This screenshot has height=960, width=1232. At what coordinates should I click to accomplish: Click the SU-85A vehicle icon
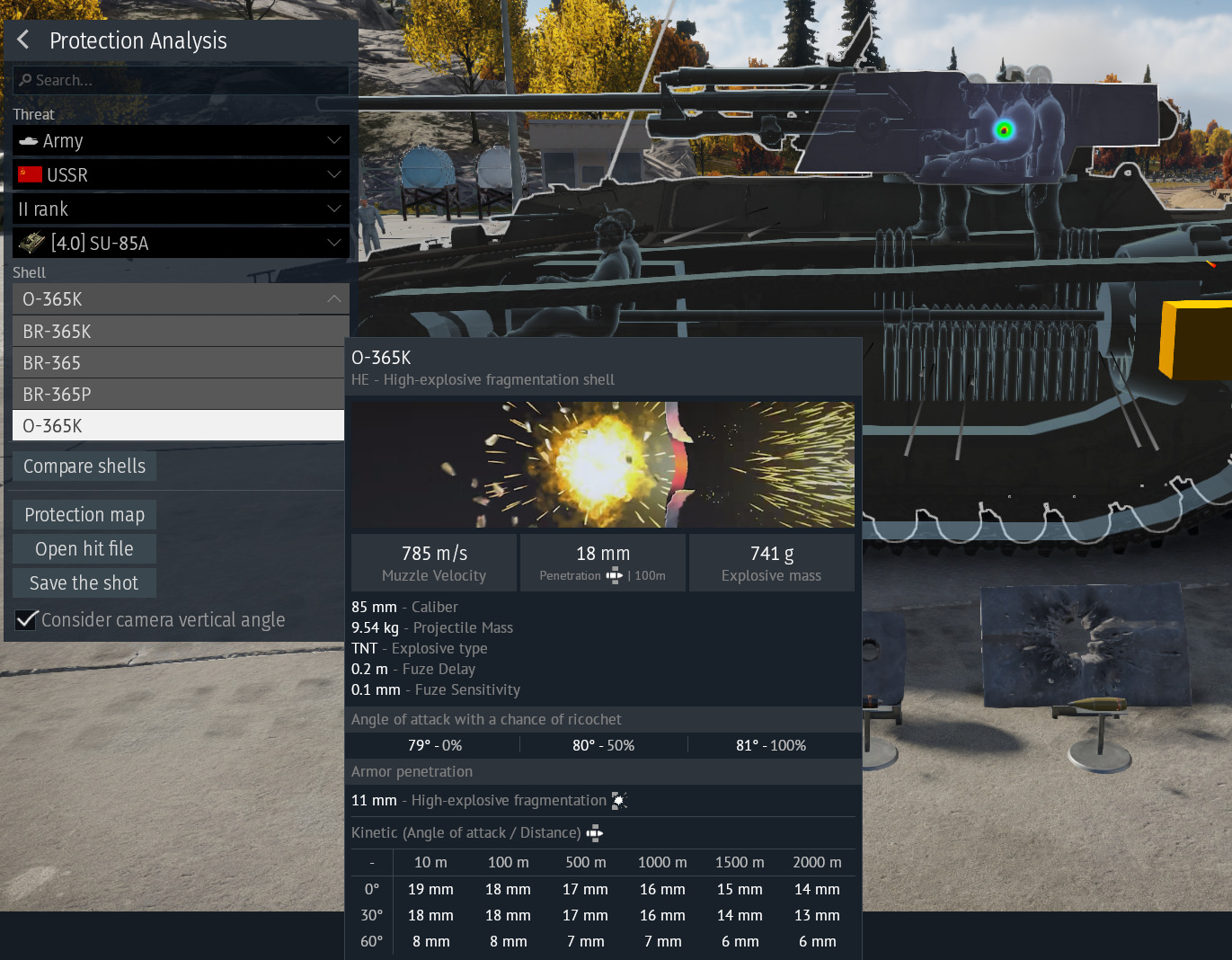[x=31, y=243]
